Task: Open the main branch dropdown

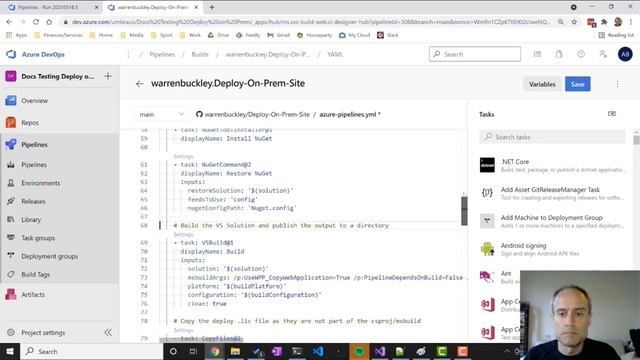Action: [x=161, y=114]
